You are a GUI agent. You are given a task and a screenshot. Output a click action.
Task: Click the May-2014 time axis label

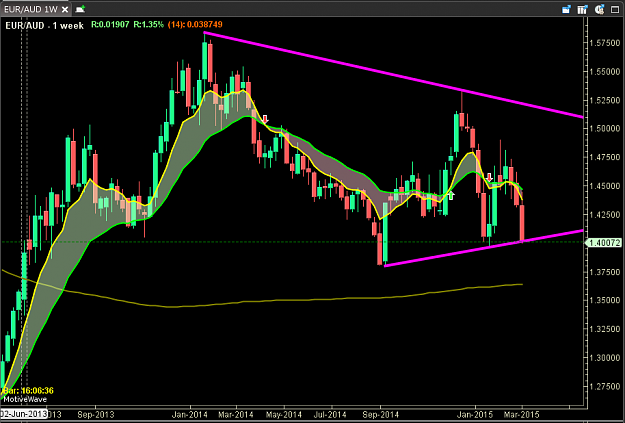(x=284, y=415)
